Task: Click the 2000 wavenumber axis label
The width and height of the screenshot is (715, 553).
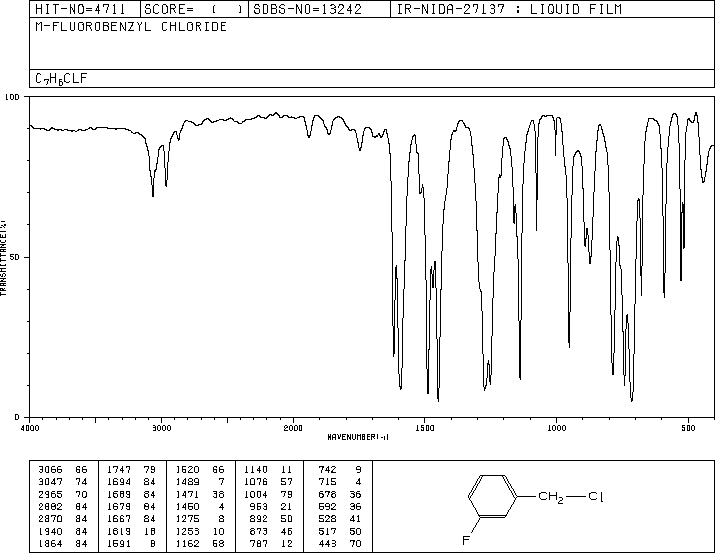Action: point(293,428)
